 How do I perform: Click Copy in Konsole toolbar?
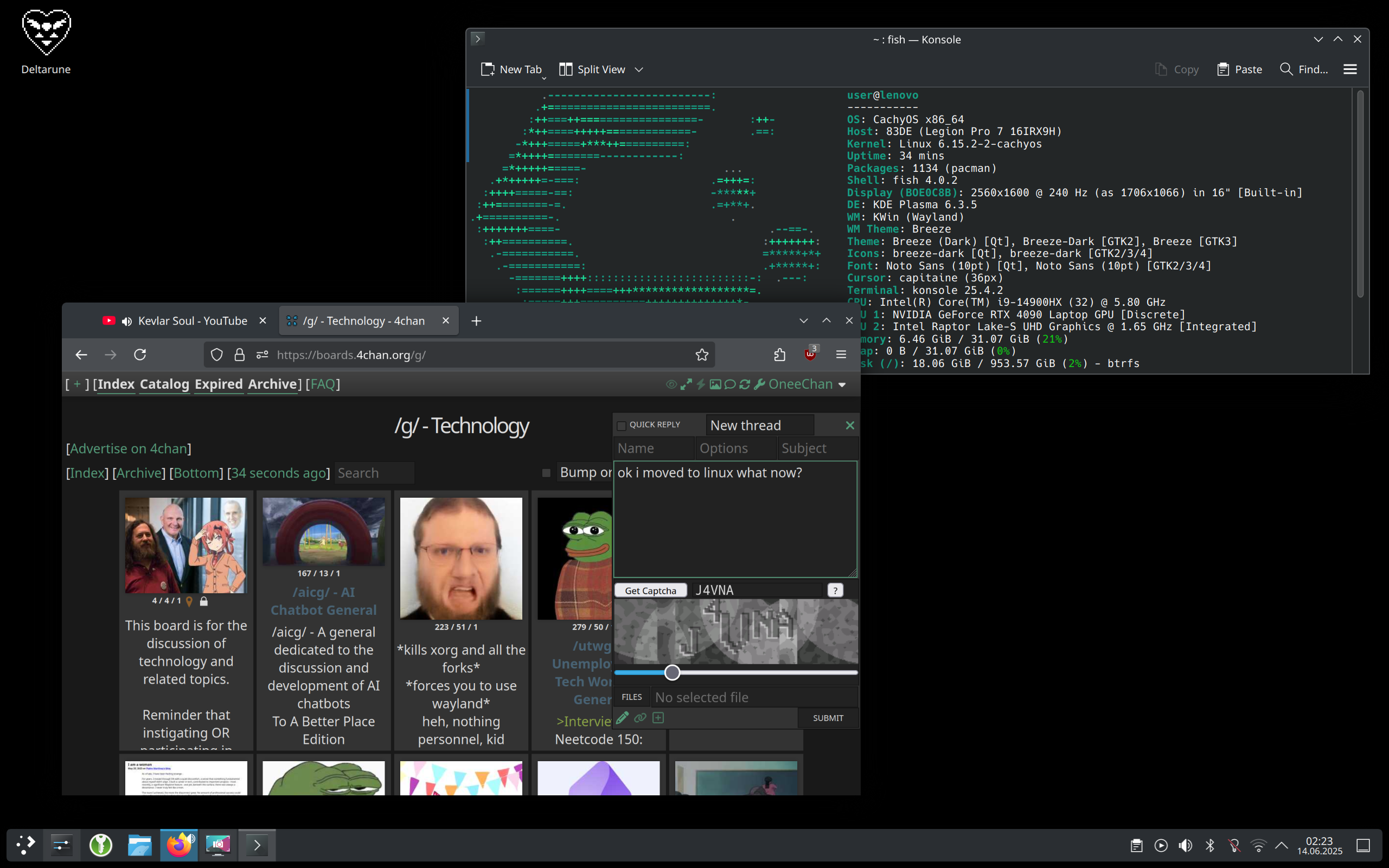point(1176,69)
